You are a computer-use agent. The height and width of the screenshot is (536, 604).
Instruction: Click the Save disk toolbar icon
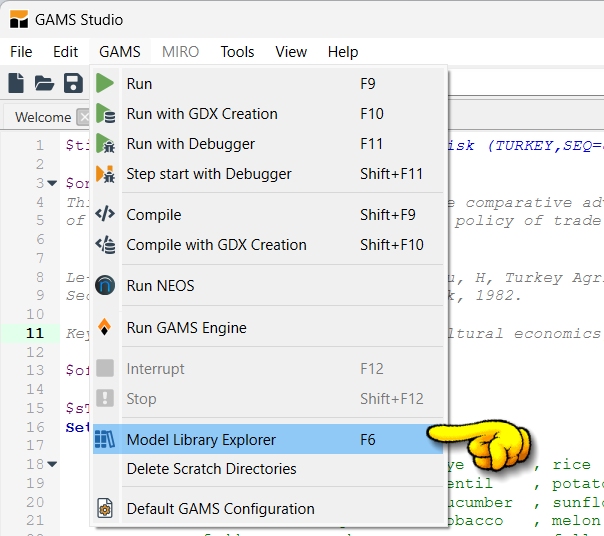coord(73,83)
